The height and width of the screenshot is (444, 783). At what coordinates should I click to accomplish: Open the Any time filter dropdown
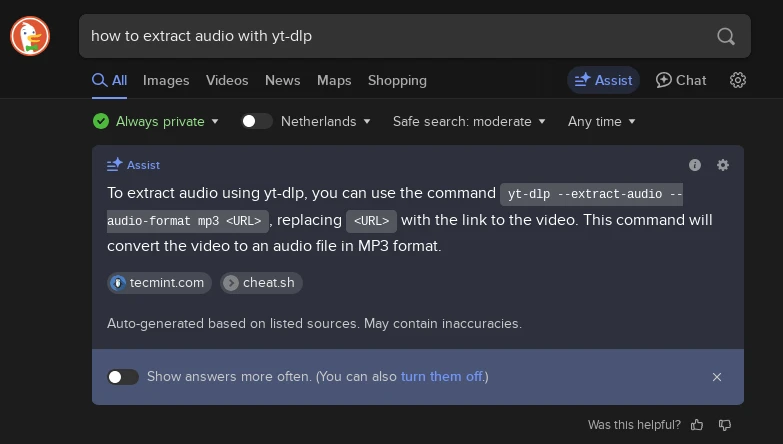coord(601,121)
